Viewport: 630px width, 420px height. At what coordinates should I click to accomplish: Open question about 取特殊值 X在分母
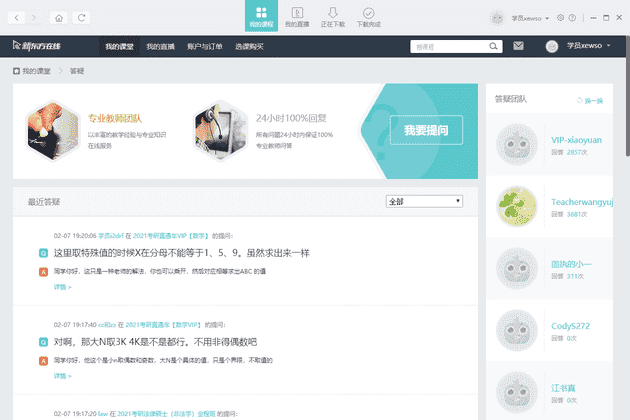pyautogui.click(x=182, y=253)
